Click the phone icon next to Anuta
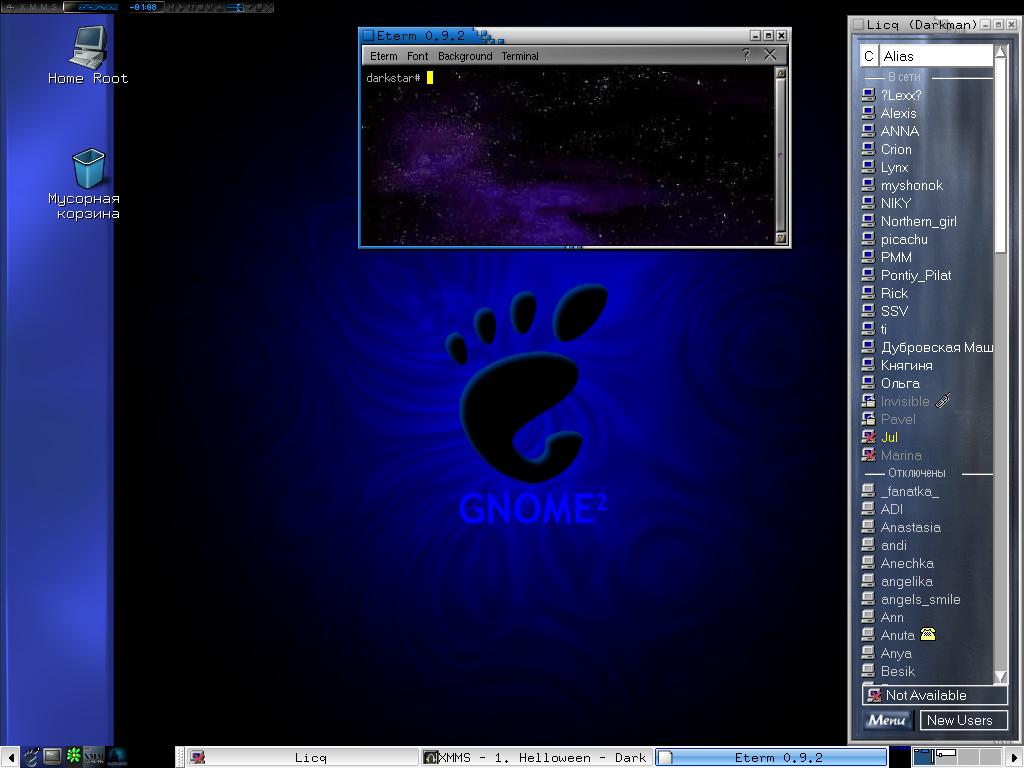Image resolution: width=1024 pixels, height=768 pixels. point(928,634)
